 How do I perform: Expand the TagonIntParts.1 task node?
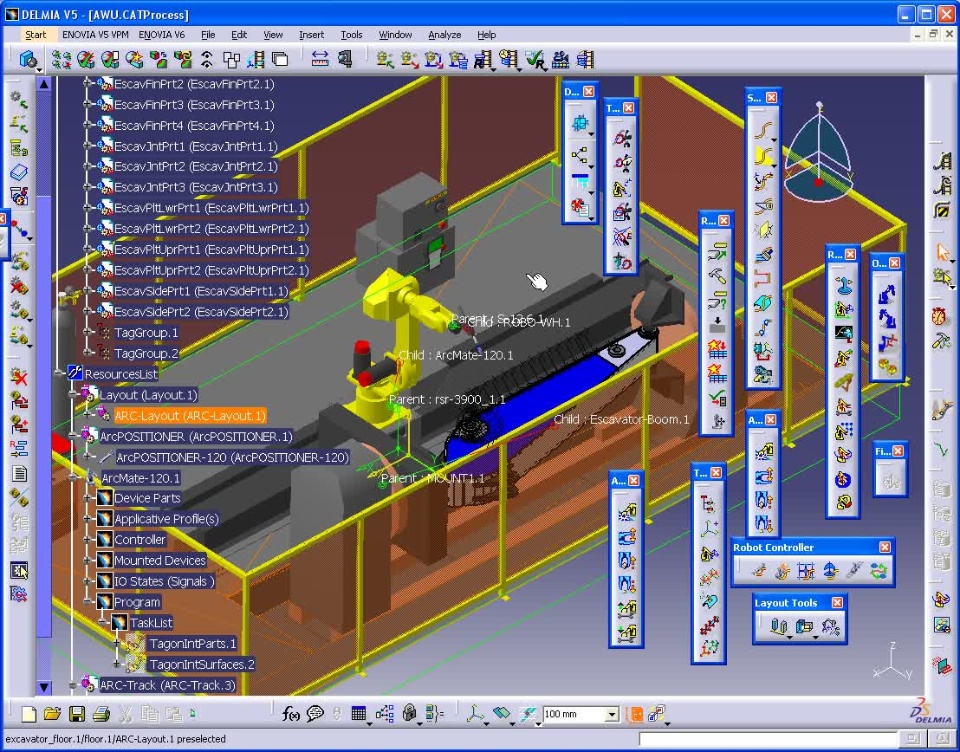coord(116,644)
